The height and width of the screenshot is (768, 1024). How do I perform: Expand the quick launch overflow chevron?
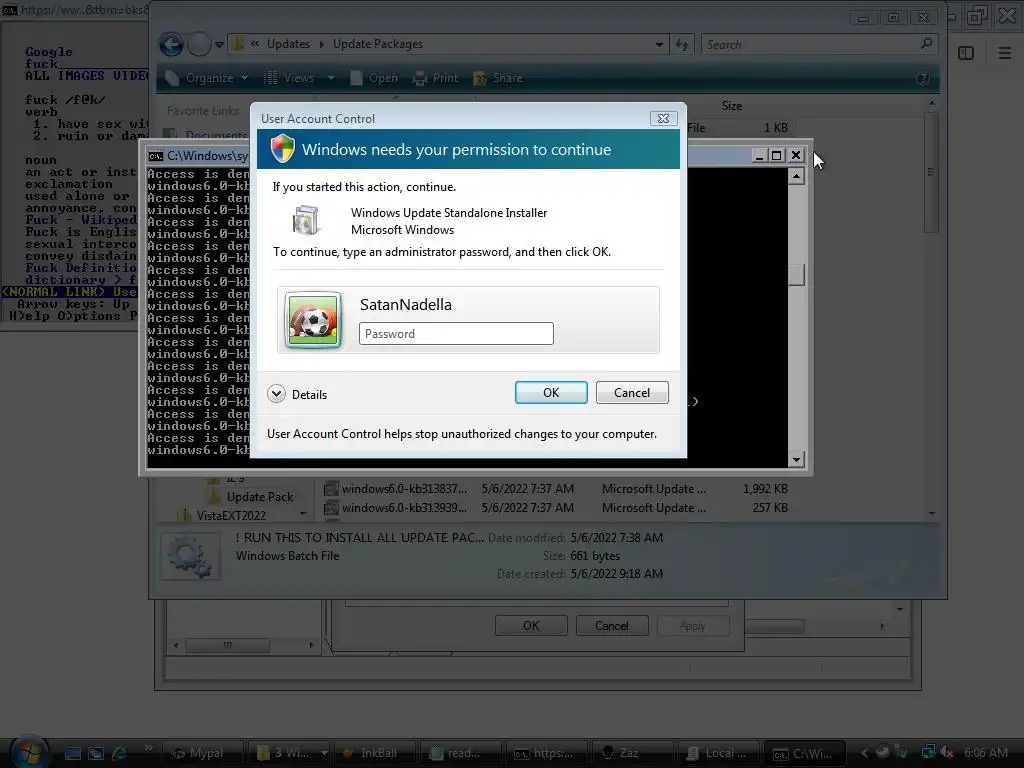point(148,748)
